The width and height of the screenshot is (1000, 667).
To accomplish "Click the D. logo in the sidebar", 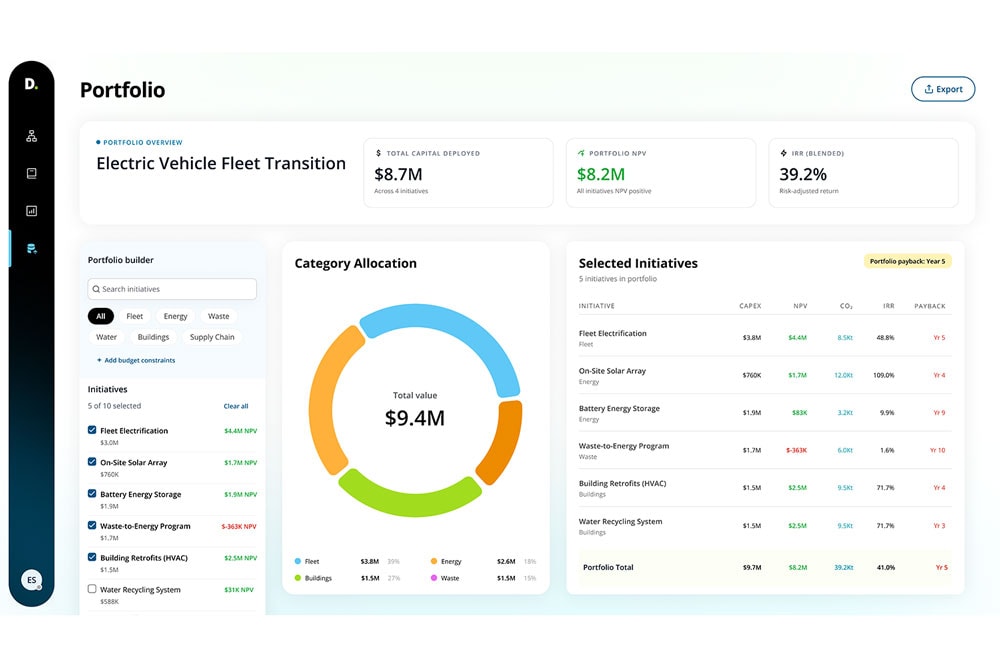I will (x=31, y=84).
